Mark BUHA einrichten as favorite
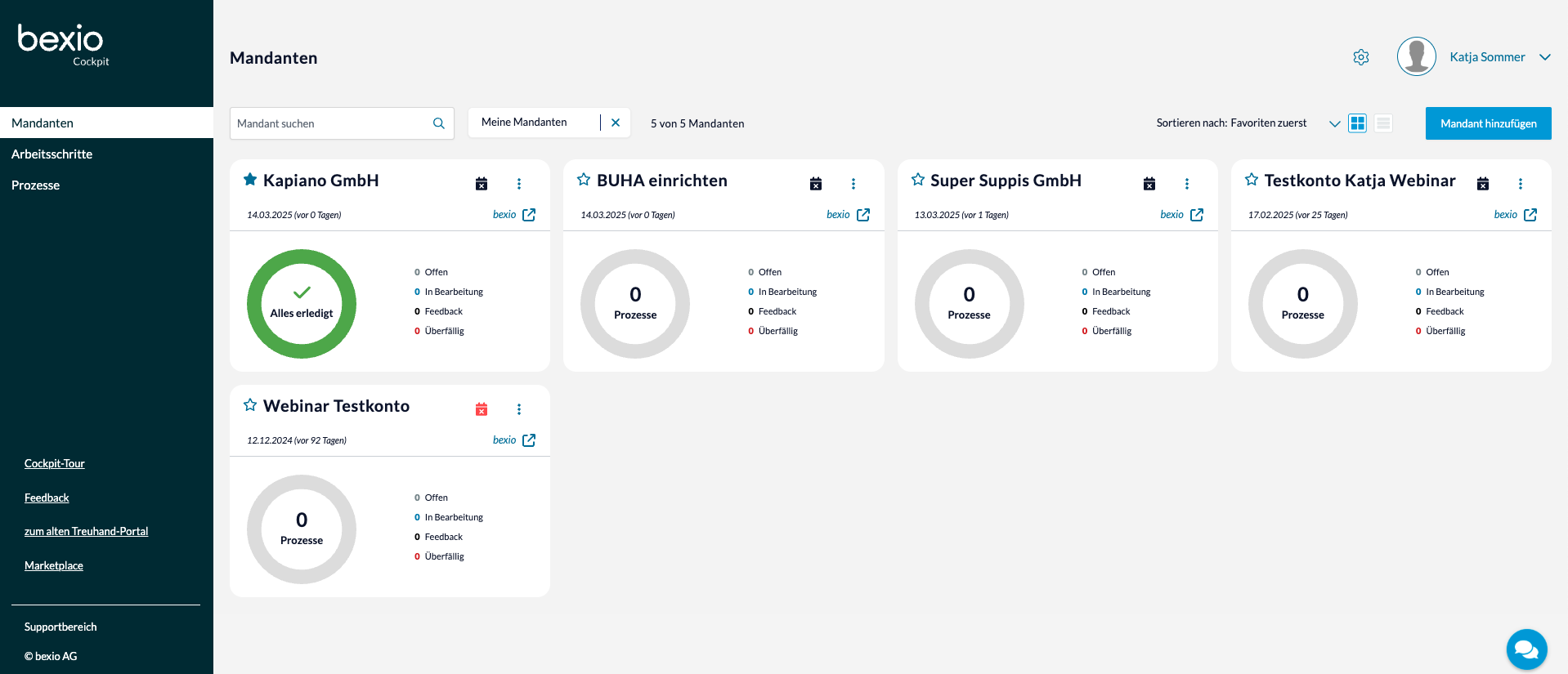The image size is (1568, 674). pos(584,180)
